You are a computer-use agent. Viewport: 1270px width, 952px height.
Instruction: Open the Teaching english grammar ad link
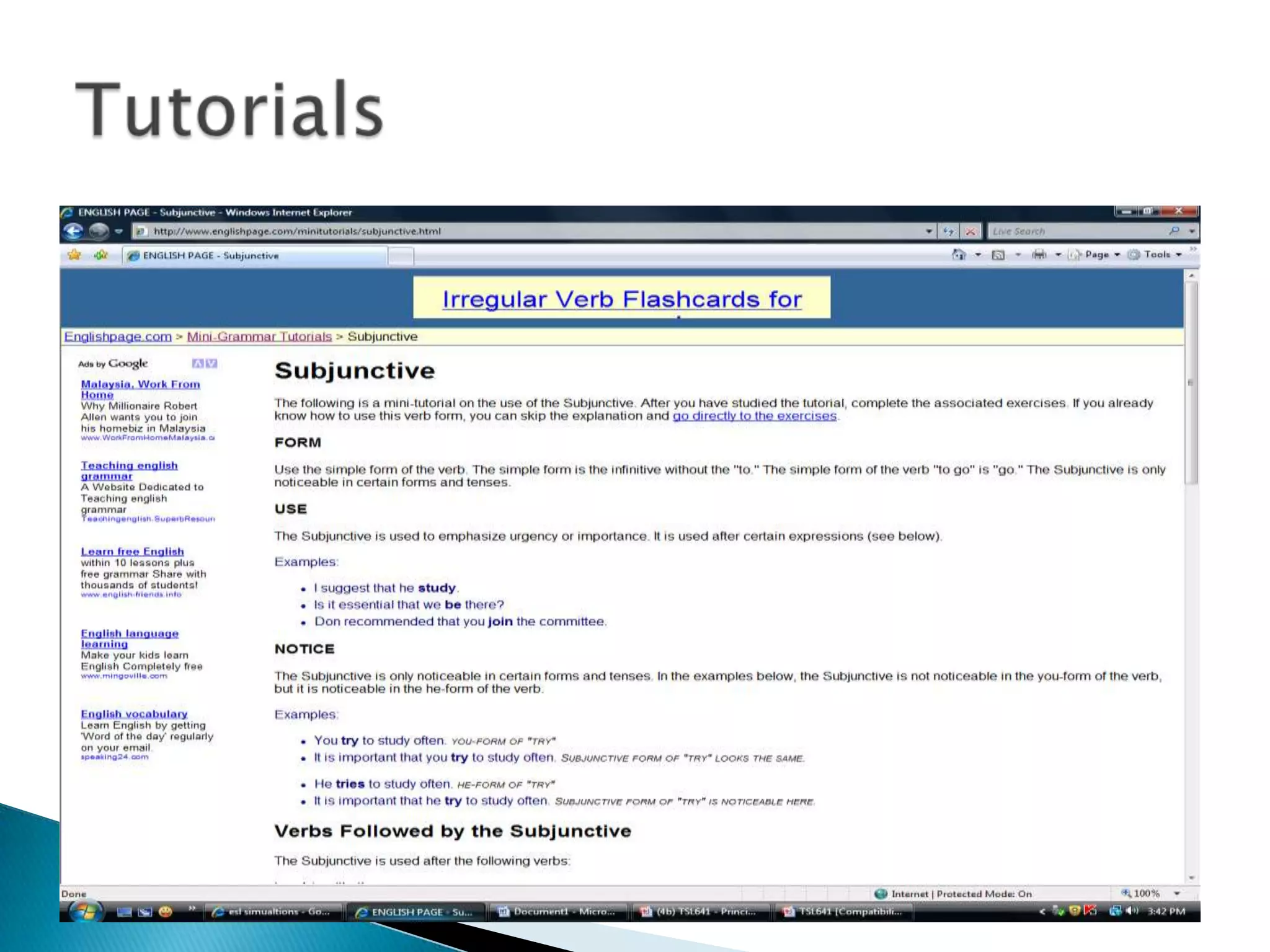[129, 470]
